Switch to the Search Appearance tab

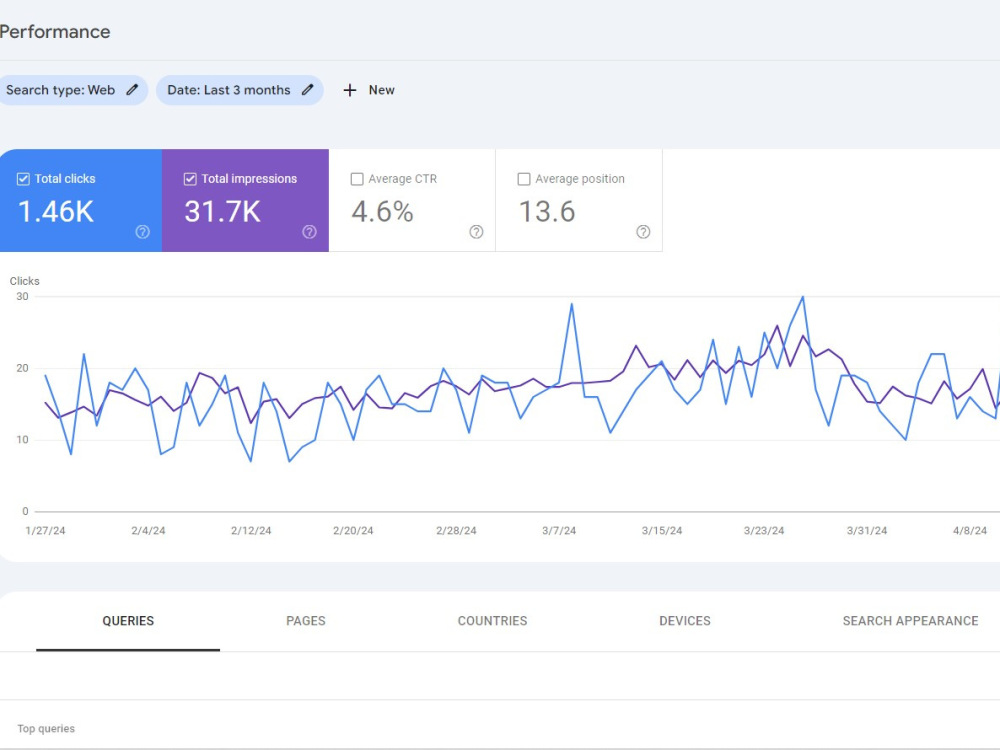point(910,621)
